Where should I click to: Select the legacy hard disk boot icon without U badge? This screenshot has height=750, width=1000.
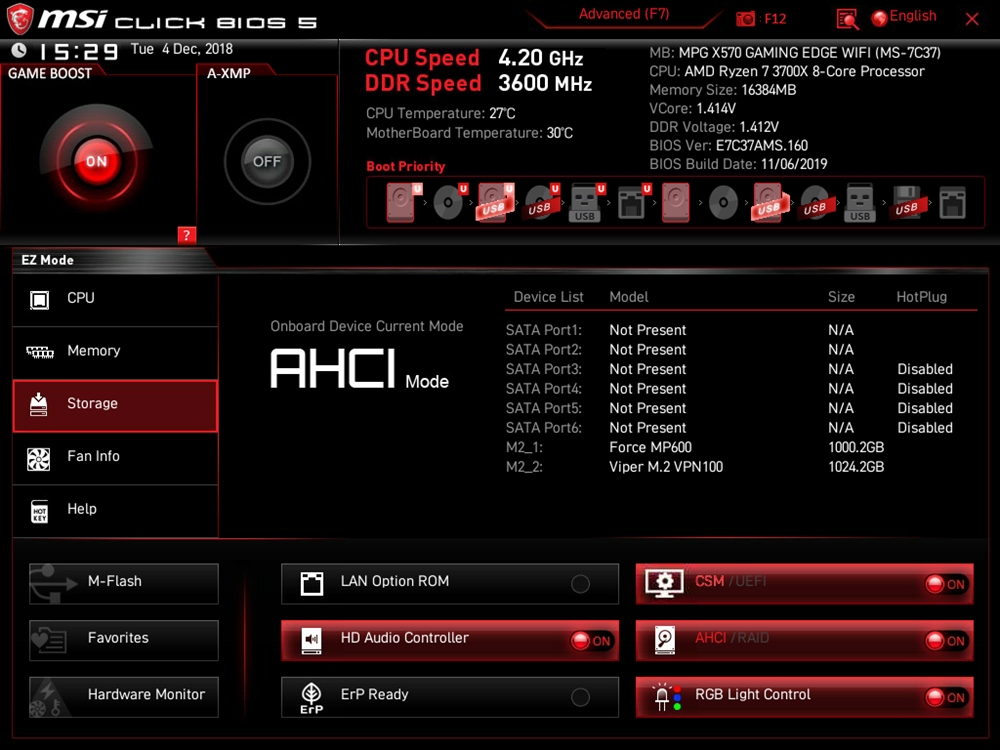(675, 203)
